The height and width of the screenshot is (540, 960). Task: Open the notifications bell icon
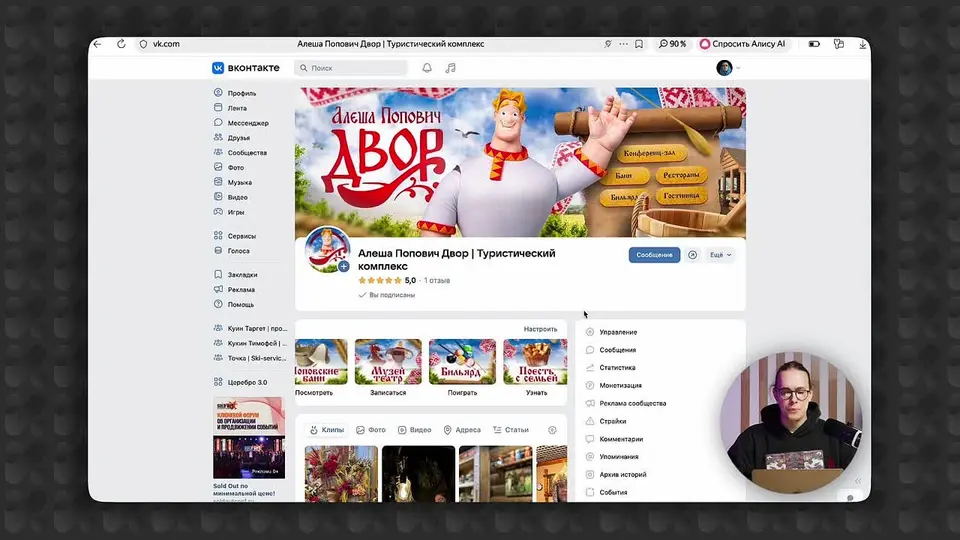coord(427,68)
